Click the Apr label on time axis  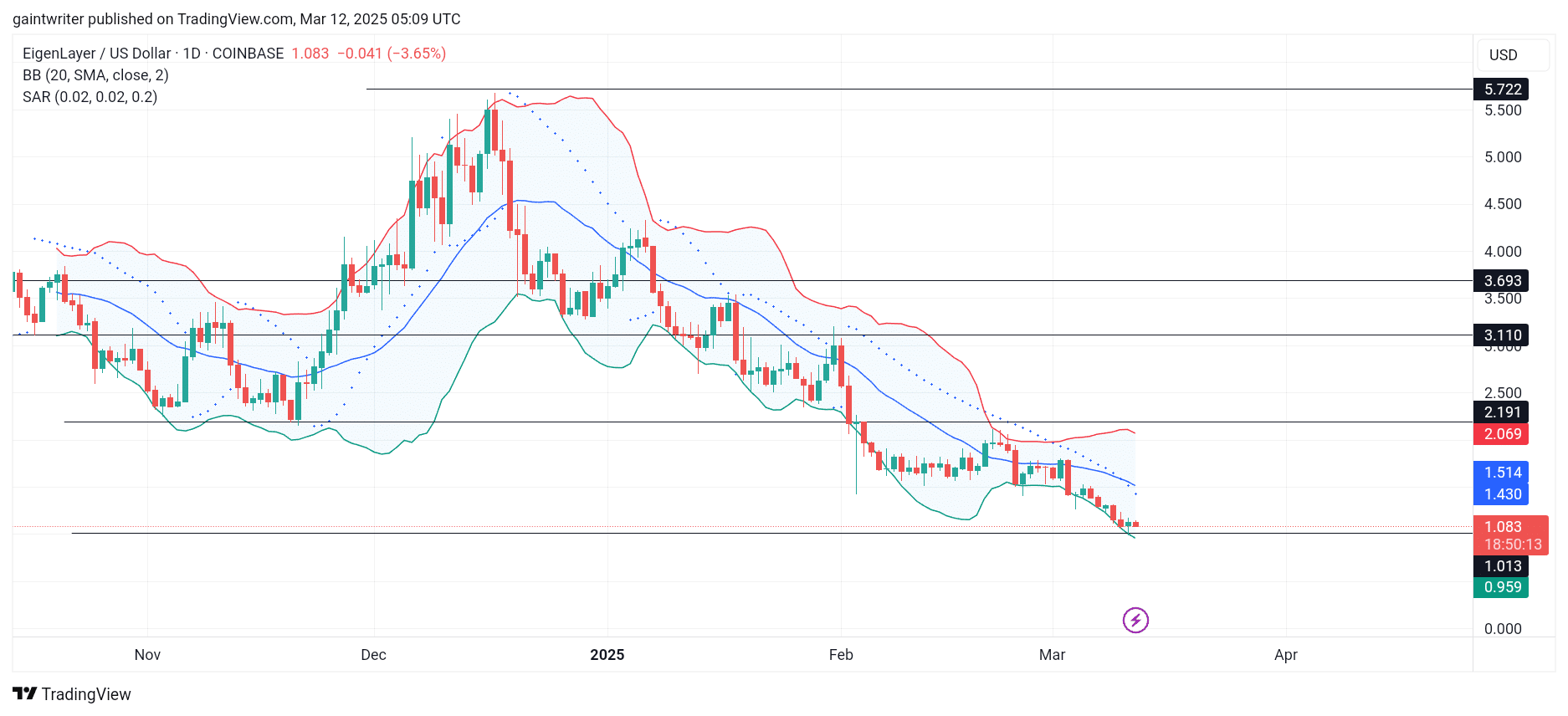[x=1286, y=655]
